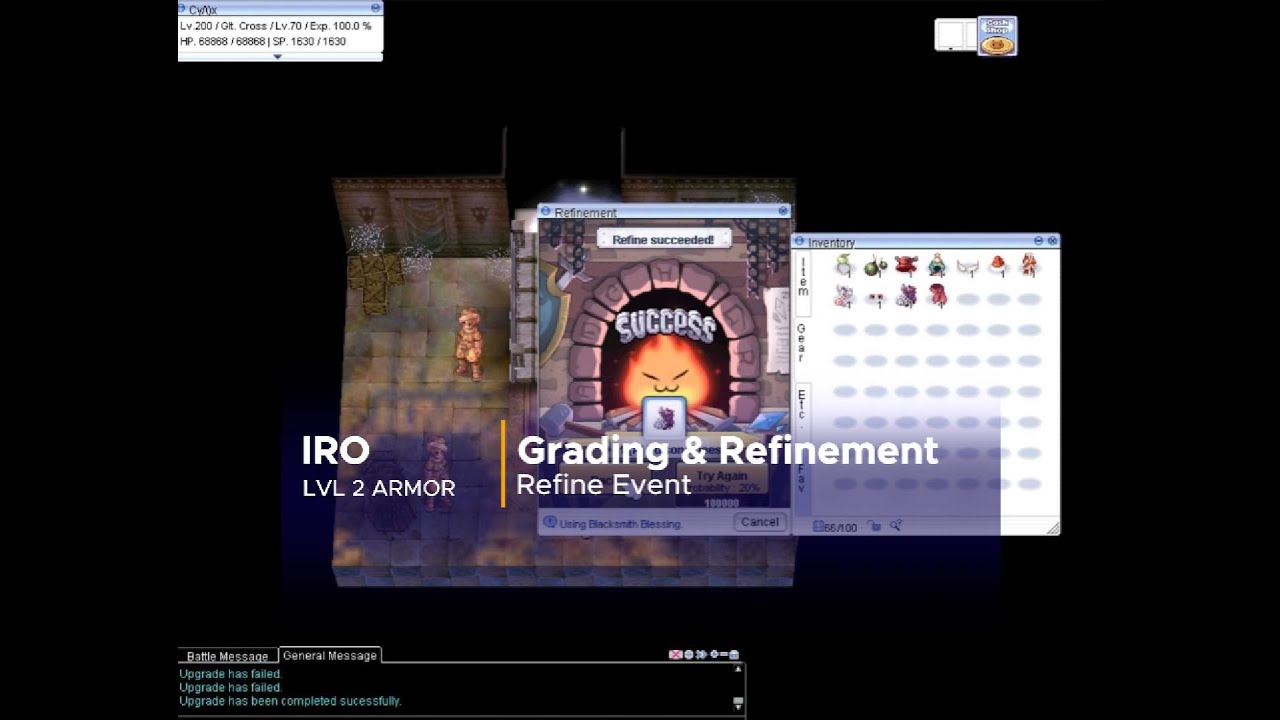Click the 'Refine succeeded!' banner
Image resolution: width=1280 pixels, height=720 pixels.
[664, 240]
